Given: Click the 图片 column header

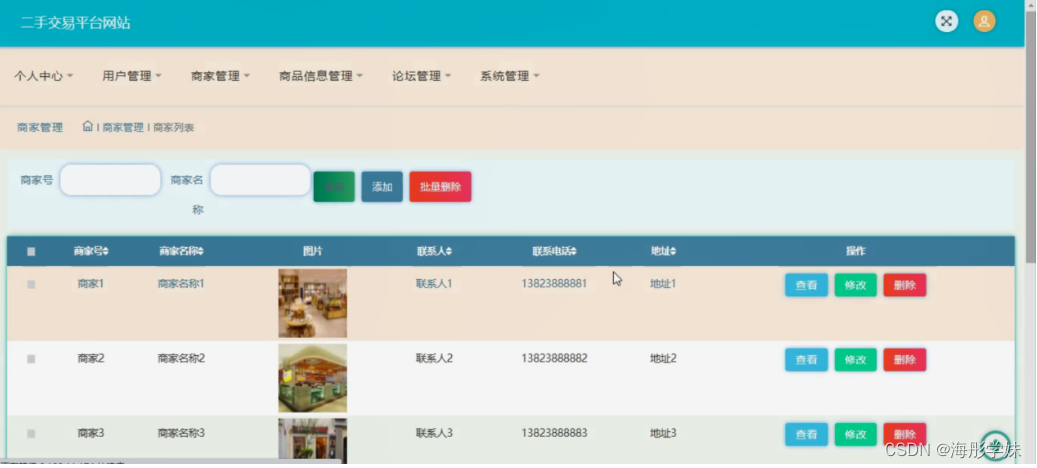Looking at the screenshot, I should pos(313,251).
